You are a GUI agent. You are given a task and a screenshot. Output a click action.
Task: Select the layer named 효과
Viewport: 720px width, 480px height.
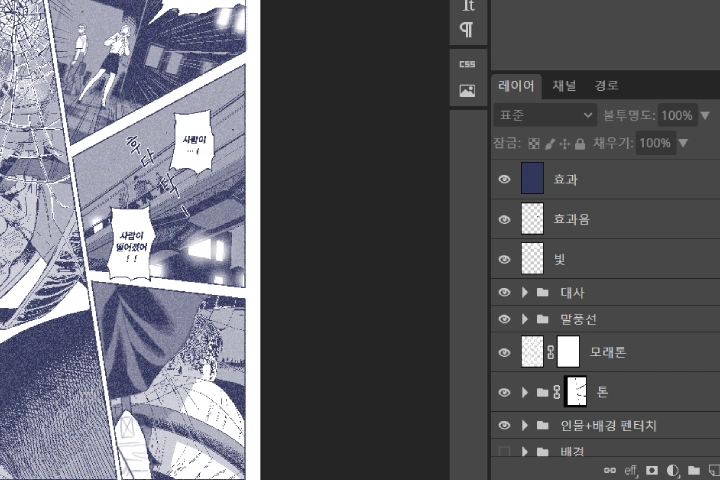566,180
